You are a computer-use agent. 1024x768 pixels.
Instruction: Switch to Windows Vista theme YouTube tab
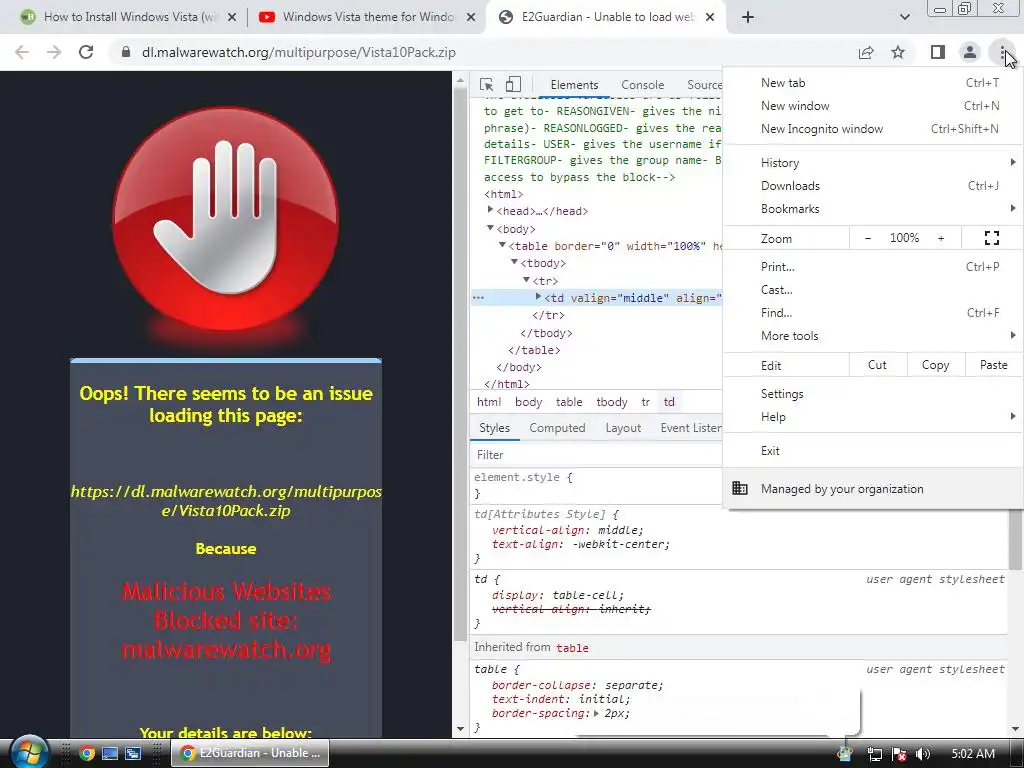coord(366,17)
